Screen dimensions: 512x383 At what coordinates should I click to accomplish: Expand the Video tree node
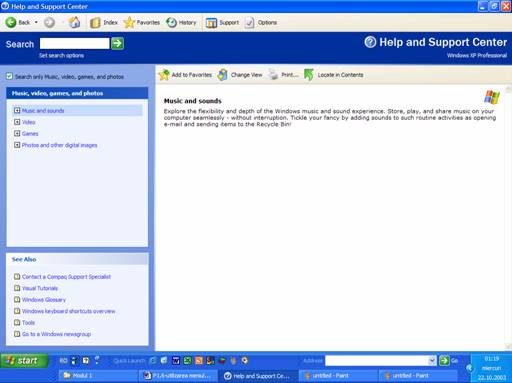[x=17, y=122]
